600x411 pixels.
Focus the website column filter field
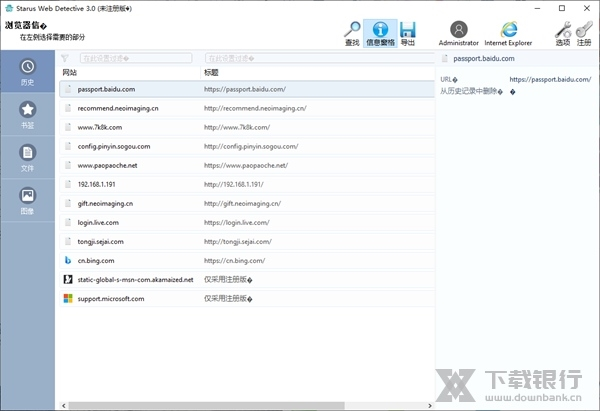[136, 58]
